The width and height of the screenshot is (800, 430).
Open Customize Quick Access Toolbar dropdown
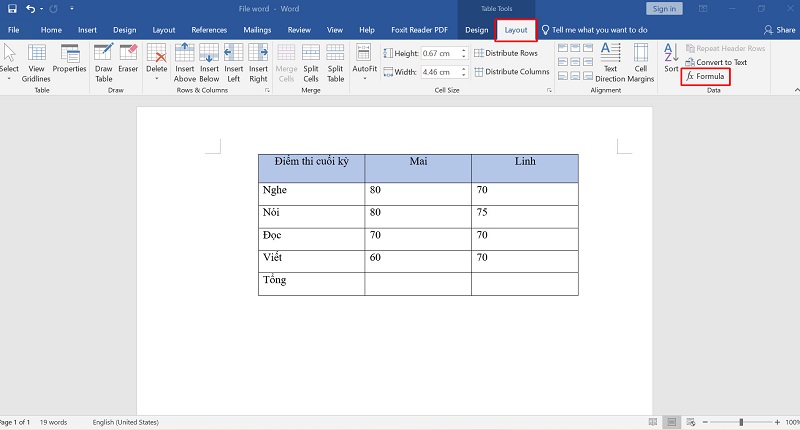coord(72,9)
